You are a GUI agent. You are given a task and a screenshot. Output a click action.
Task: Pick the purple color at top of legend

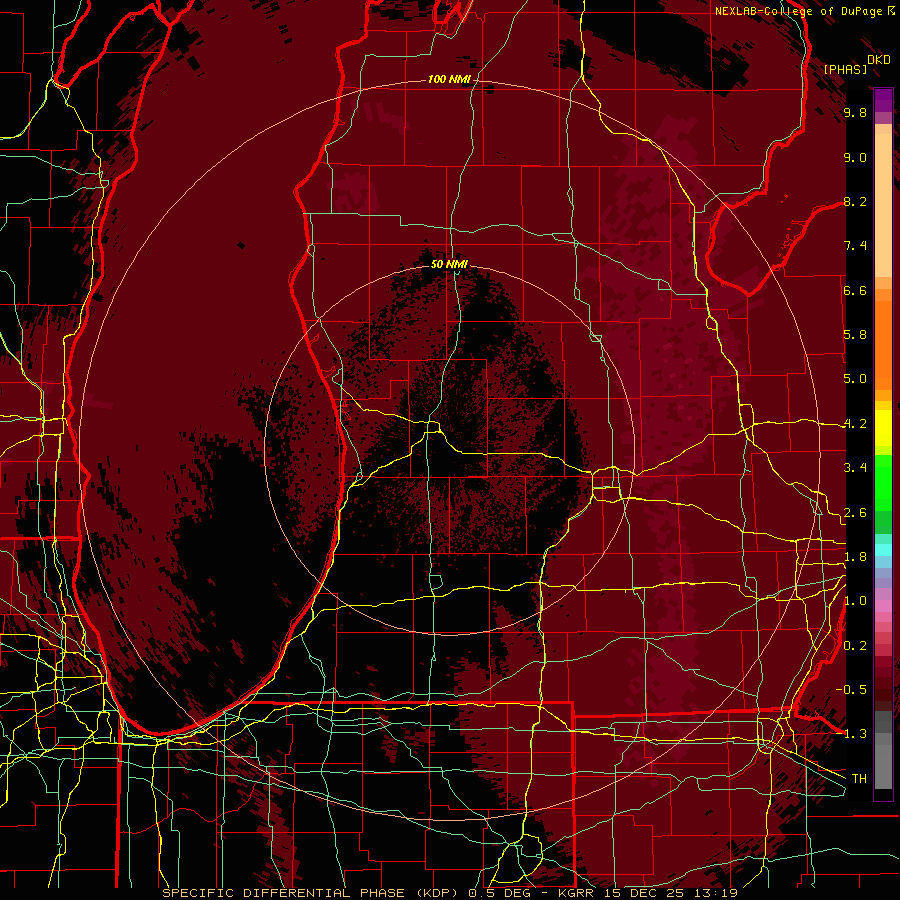coord(883,100)
